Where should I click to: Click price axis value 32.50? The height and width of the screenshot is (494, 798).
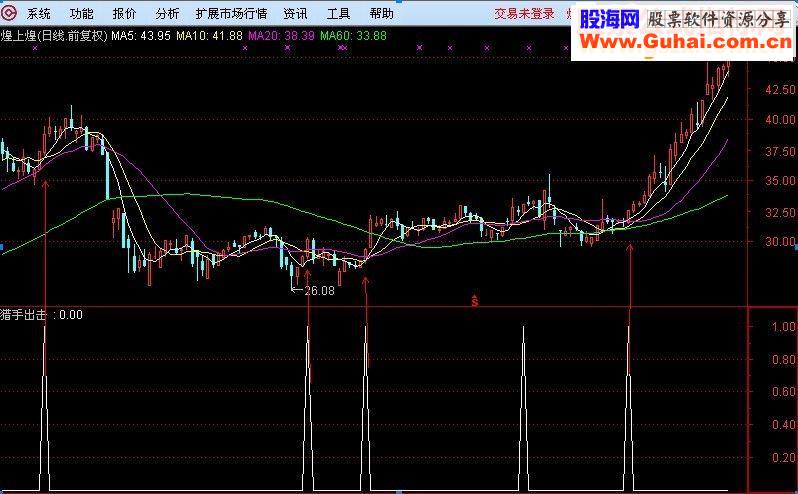click(x=780, y=213)
